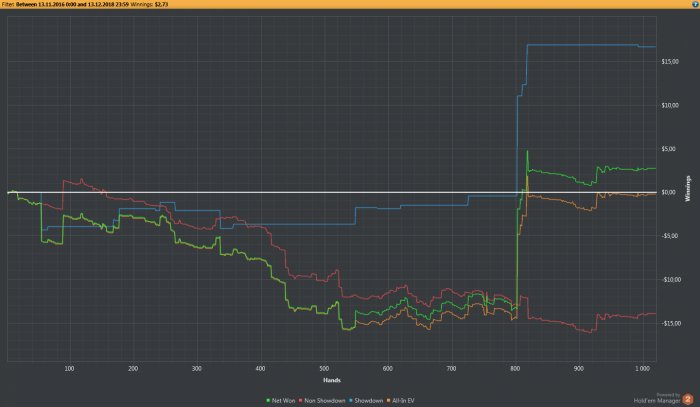
Task: Click the Hands axis title
Action: [x=332, y=380]
